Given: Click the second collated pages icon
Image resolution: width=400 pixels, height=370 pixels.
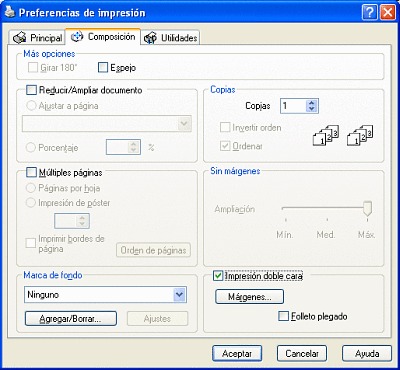Looking at the screenshot, I should 360,136.
